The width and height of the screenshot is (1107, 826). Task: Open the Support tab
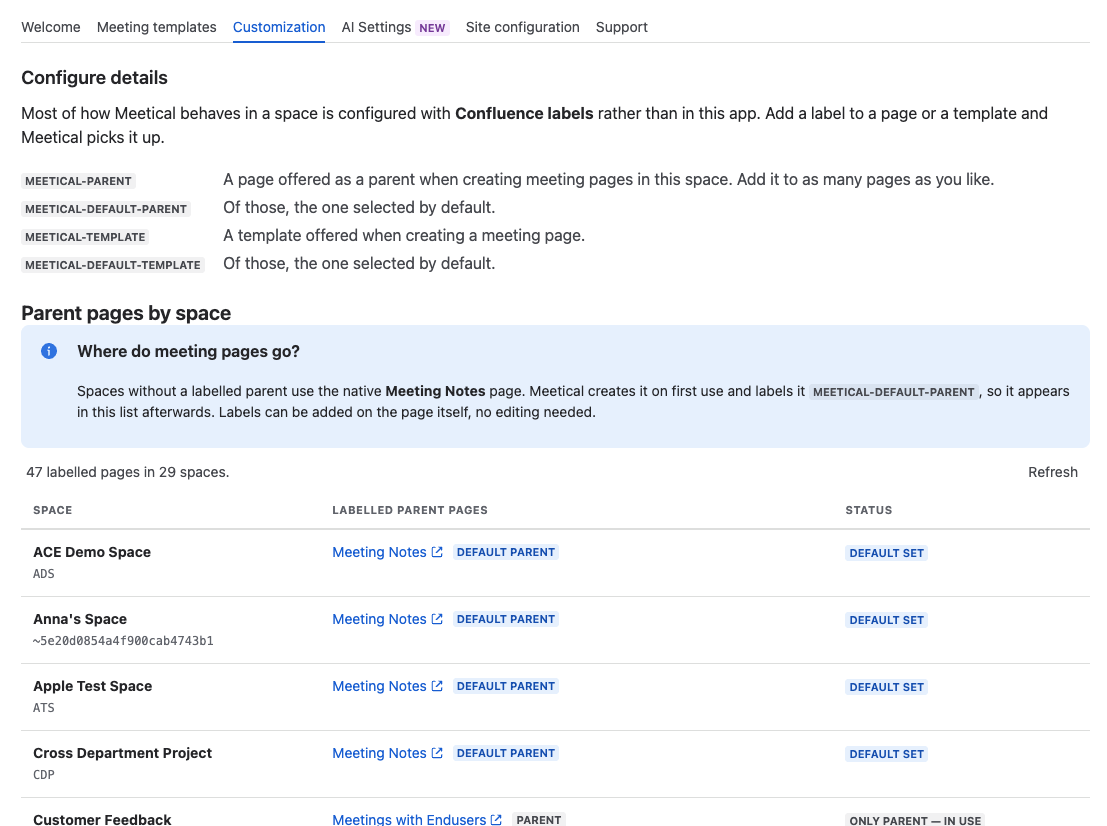pos(621,27)
